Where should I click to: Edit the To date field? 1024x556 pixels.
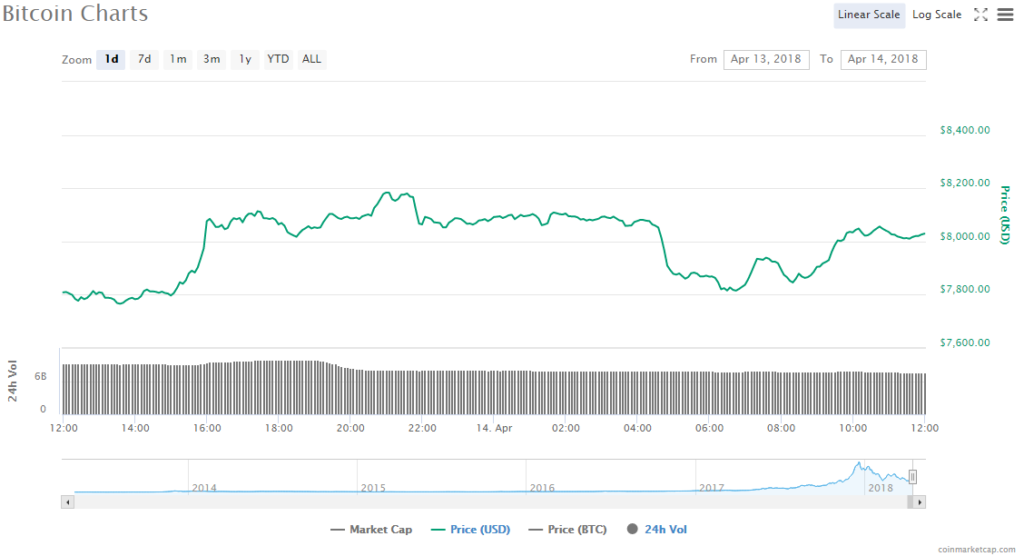(x=883, y=59)
